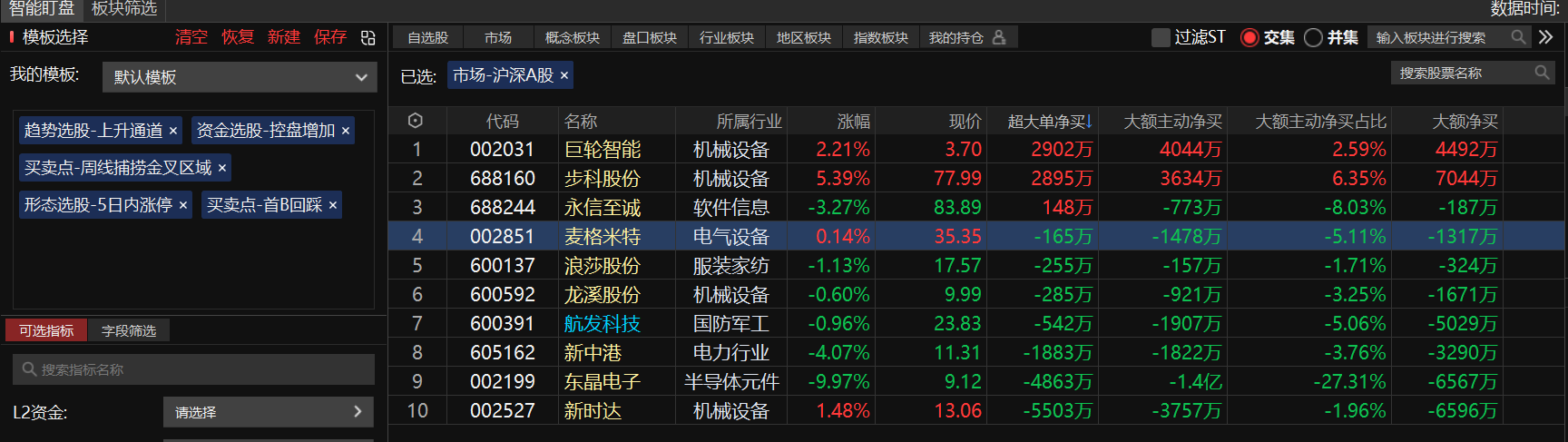Remove the 趋势选股-上升通道 filter tag
This screenshot has height=442, width=1568.
[173, 131]
